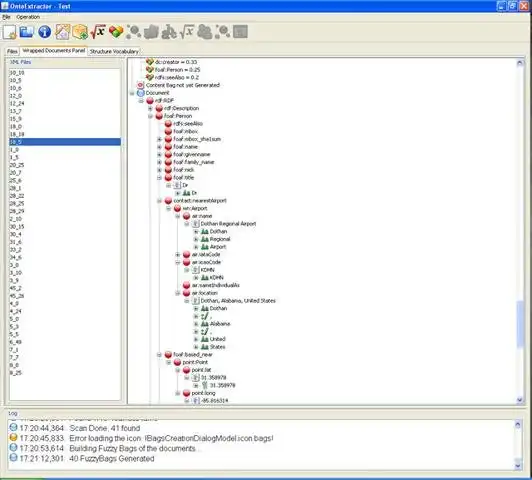The width and height of the screenshot is (532, 480).
Task: Click the orange-framed diagram toolbar icon
Action: click(63, 32)
